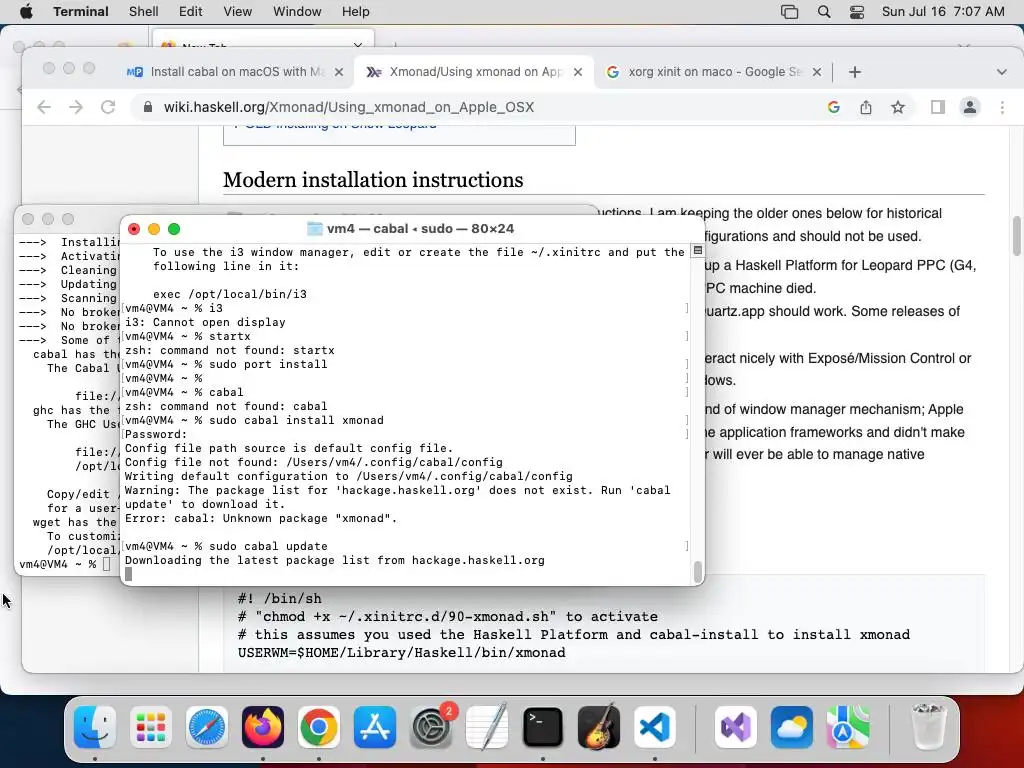The image size is (1024, 768).
Task: Open the Terminal app menu
Action: (81, 12)
